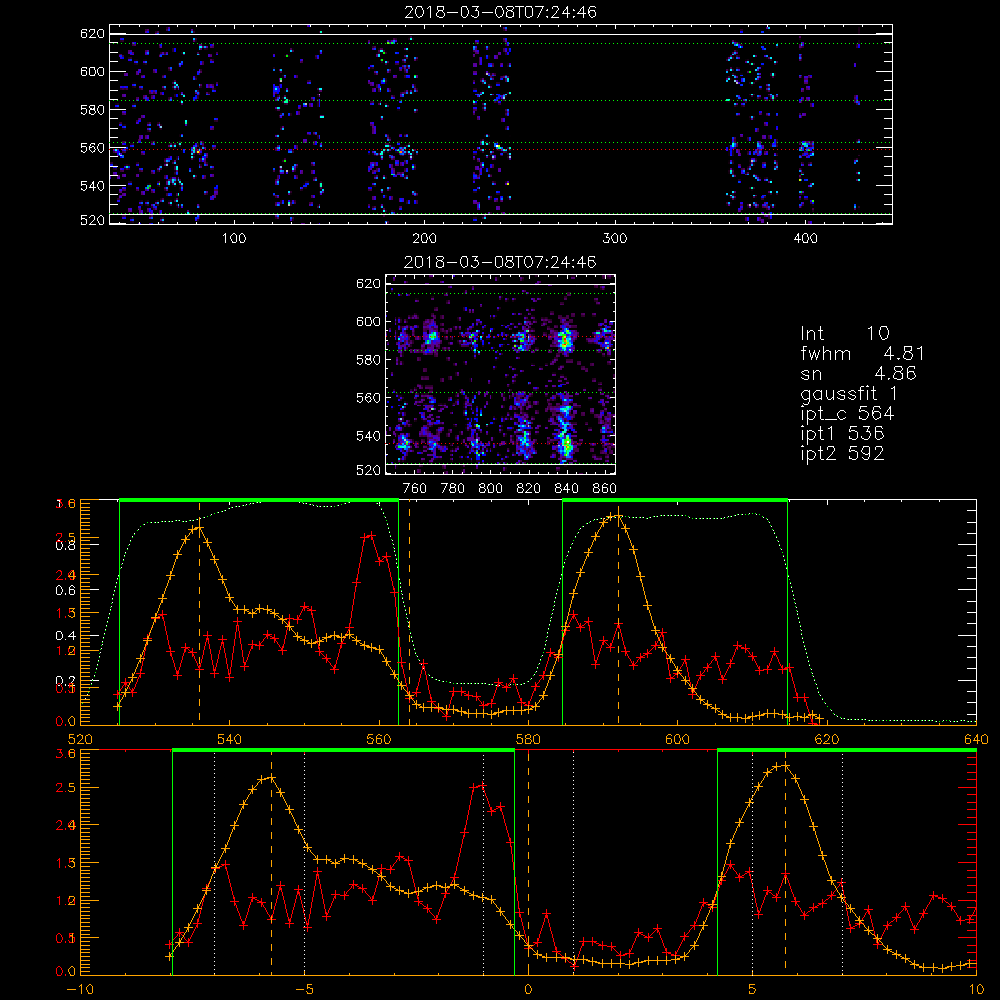Click x-axis label 200 on top spectrogram
The image size is (1000, 1000).
click(x=424, y=239)
